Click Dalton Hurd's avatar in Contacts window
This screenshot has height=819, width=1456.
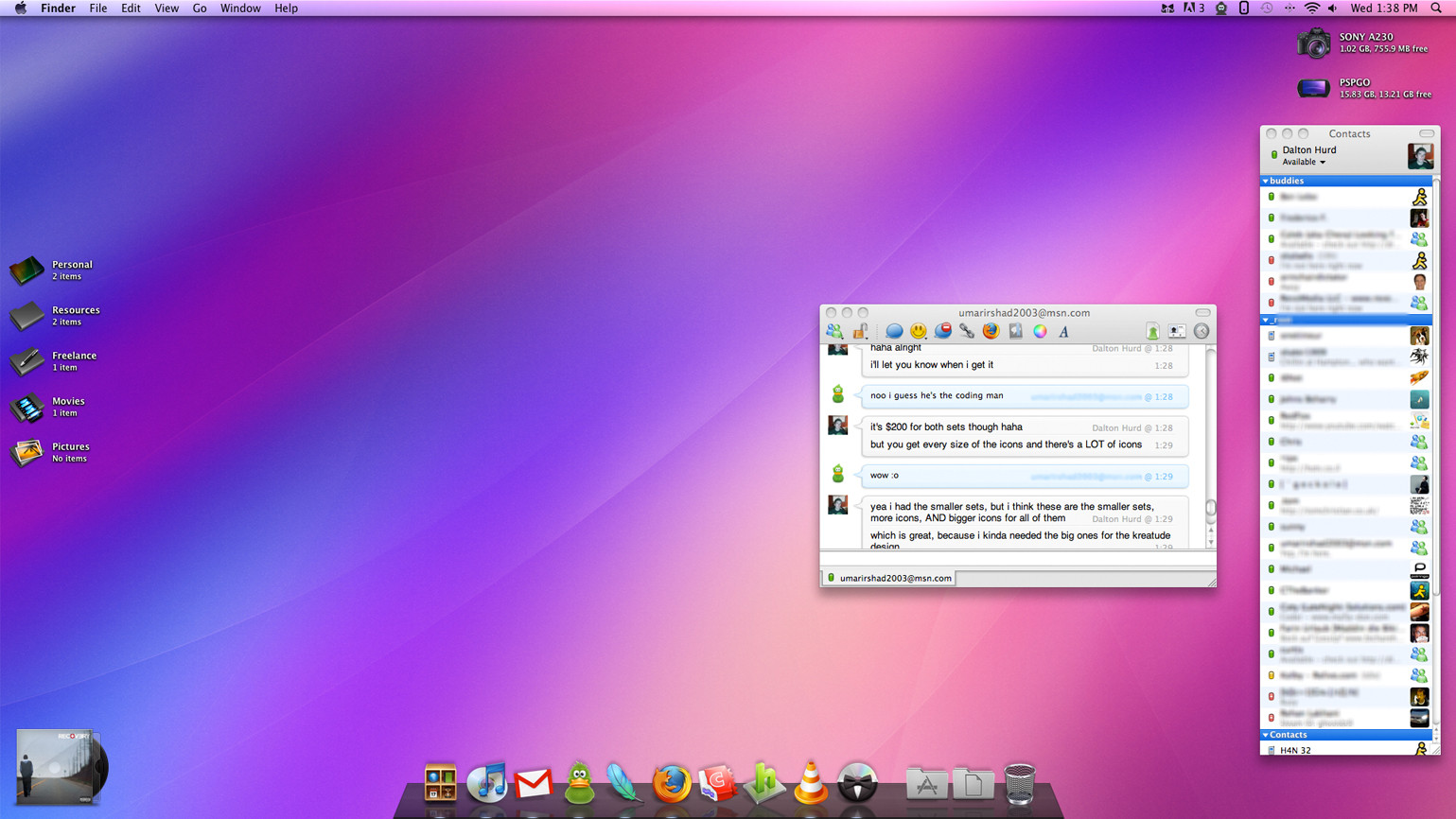click(x=1420, y=156)
